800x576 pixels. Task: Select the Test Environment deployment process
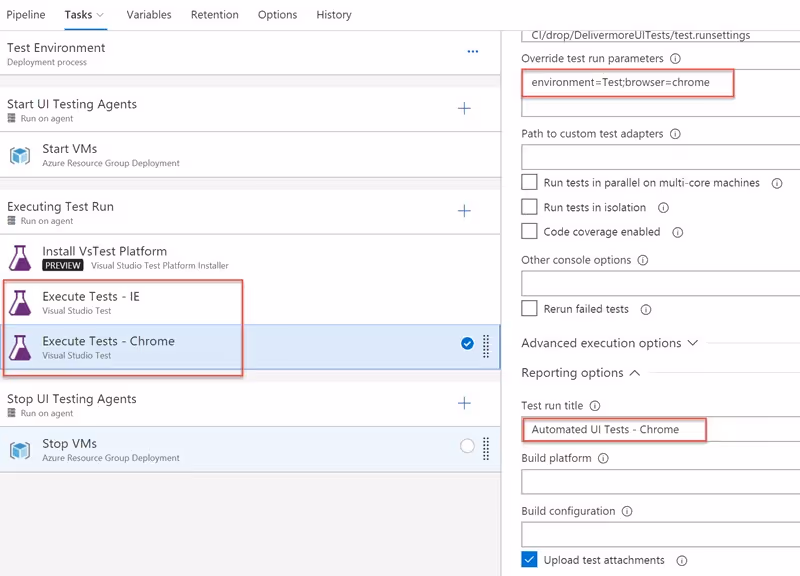click(x=250, y=53)
